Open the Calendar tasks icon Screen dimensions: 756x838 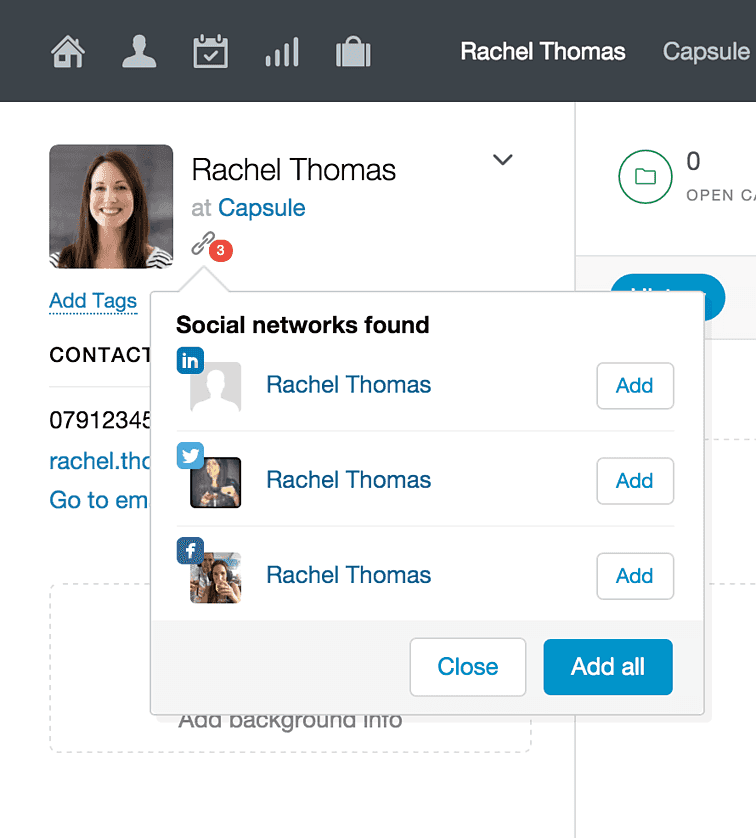tap(211, 51)
